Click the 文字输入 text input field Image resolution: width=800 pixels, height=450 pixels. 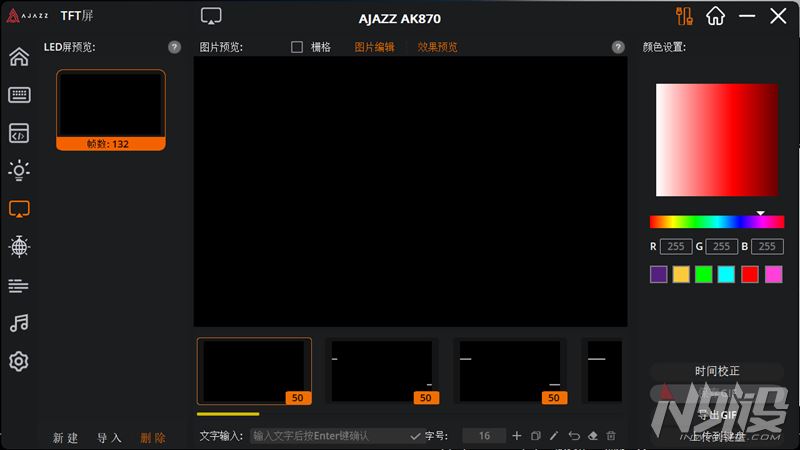point(330,436)
